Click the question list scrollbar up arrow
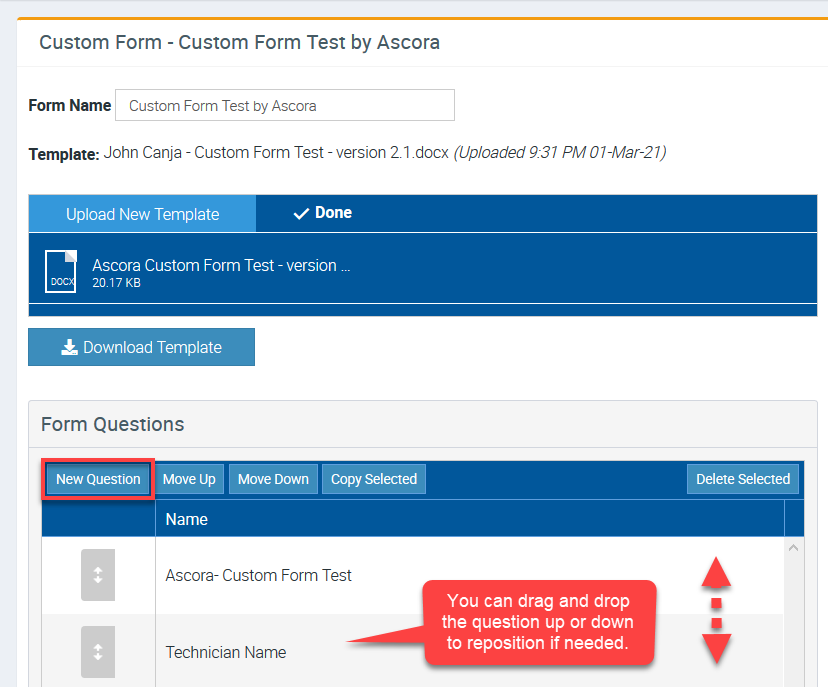 click(x=795, y=548)
